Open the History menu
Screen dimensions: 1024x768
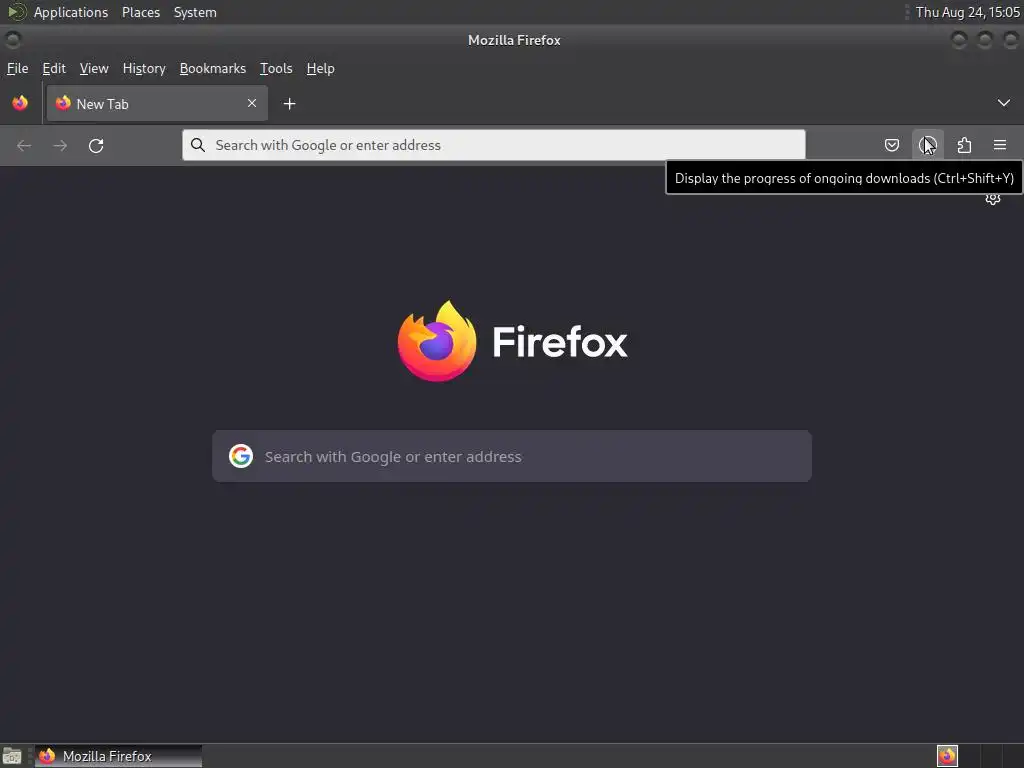144,68
